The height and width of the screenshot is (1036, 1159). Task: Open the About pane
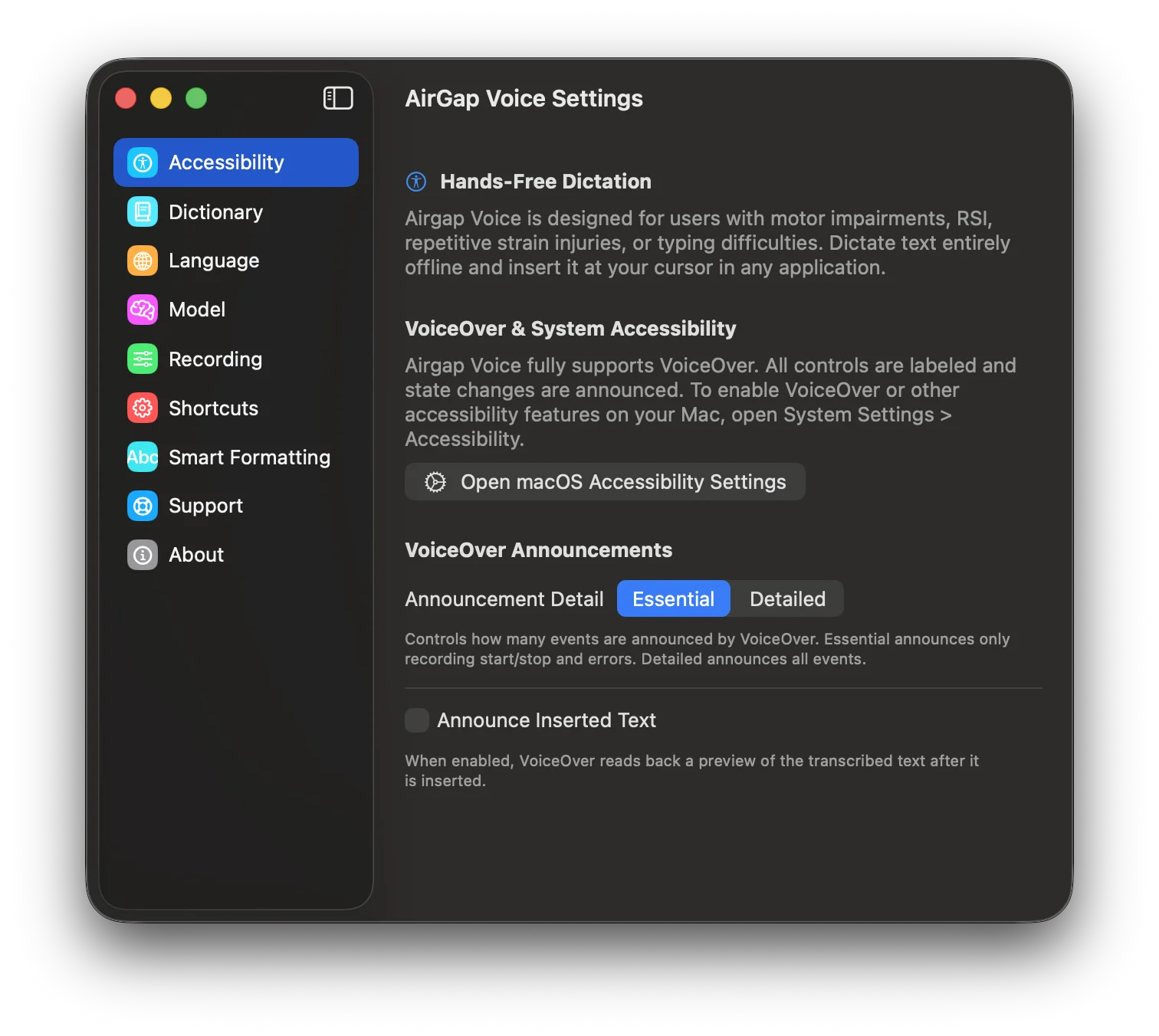tap(236, 555)
